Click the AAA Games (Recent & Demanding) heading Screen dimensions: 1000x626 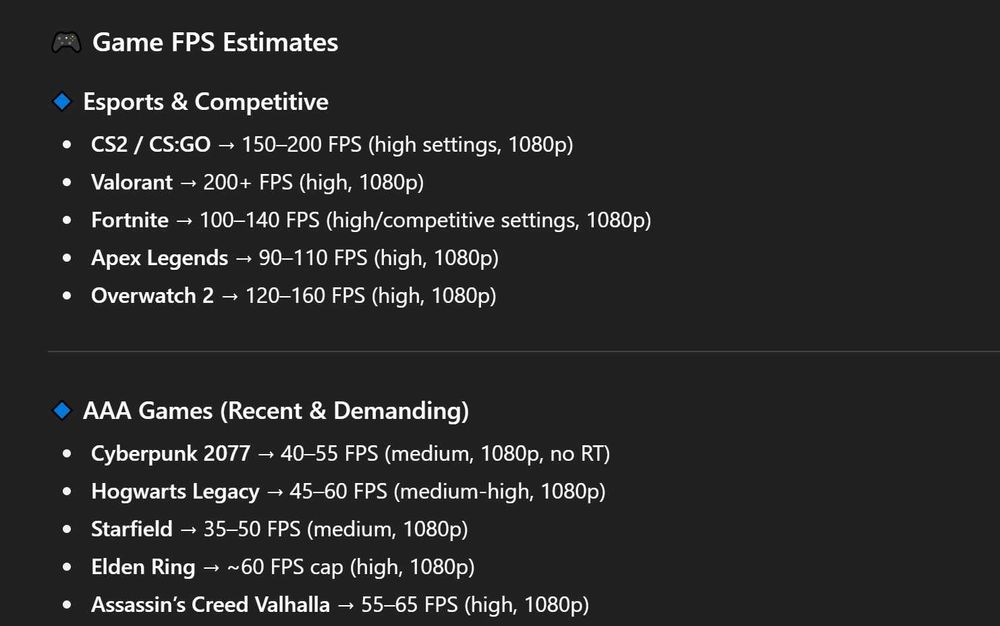pos(275,410)
